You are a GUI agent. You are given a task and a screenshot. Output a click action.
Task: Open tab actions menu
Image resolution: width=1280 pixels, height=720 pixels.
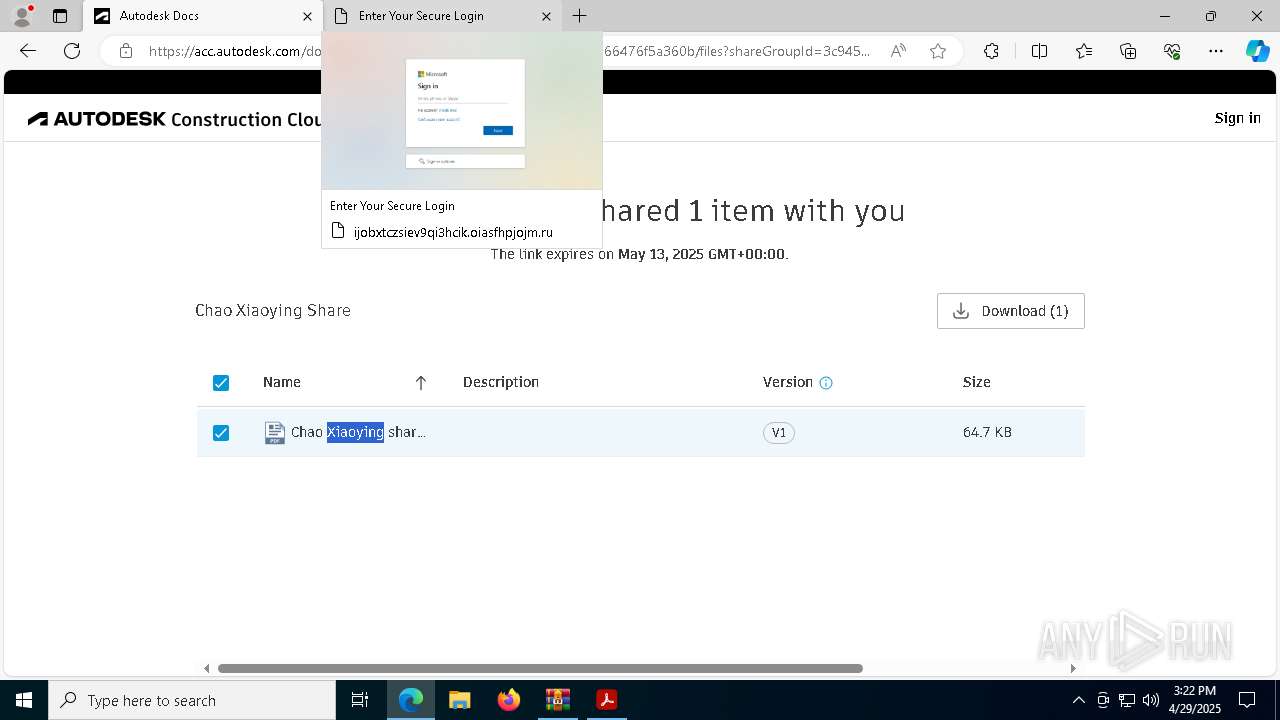(x=60, y=16)
